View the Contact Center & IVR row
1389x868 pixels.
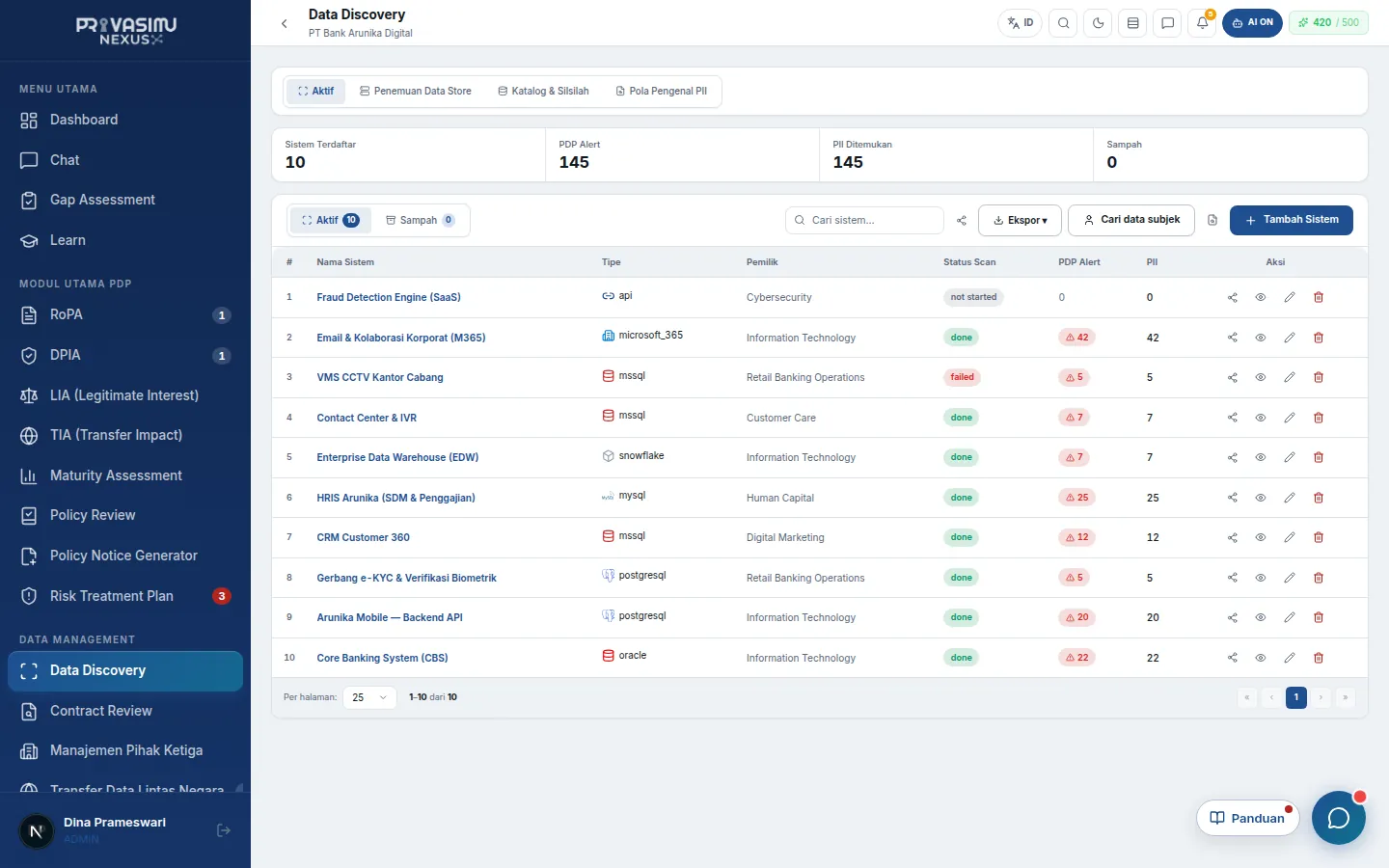pyautogui.click(x=1261, y=418)
